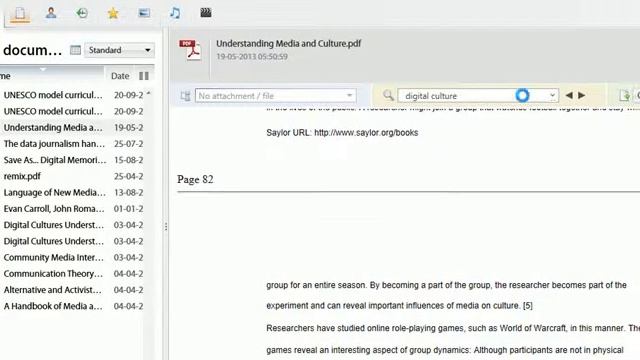The height and width of the screenshot is (360, 640).
Task: Sort by the Date column header
Action: (120, 76)
